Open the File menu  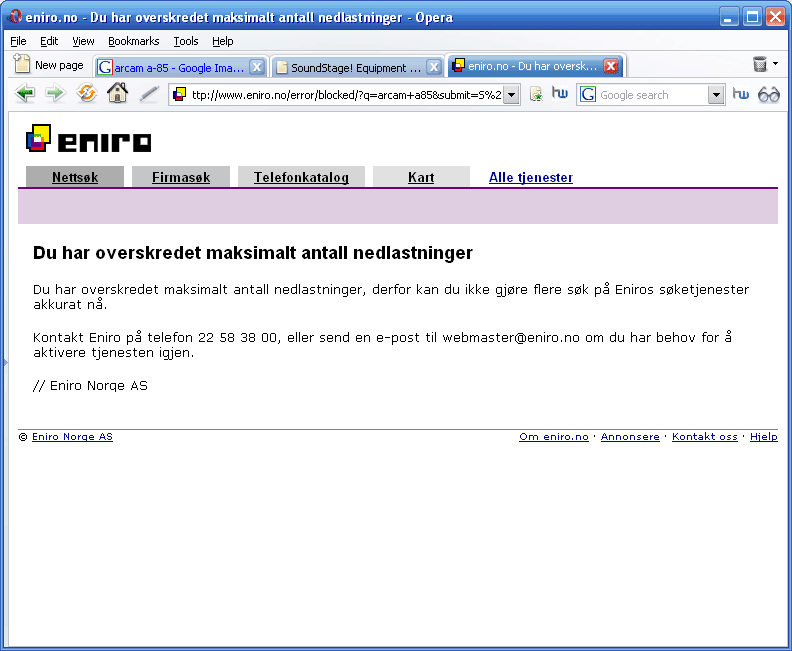(18, 41)
